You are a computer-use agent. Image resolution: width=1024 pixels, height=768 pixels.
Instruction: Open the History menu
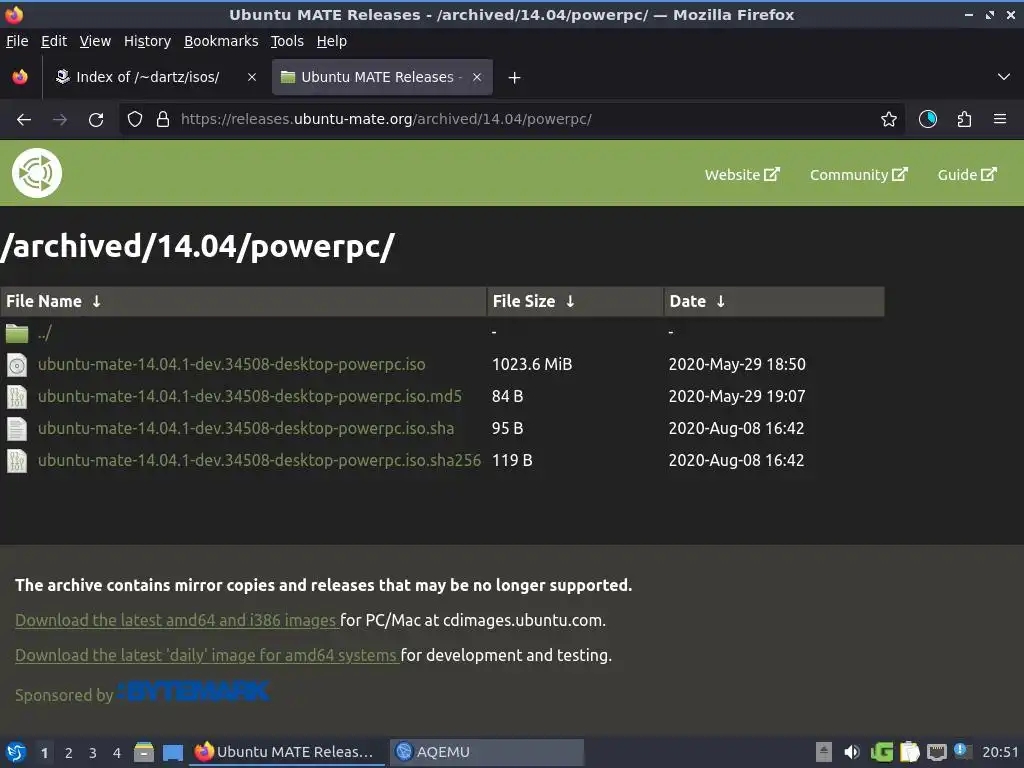147,41
